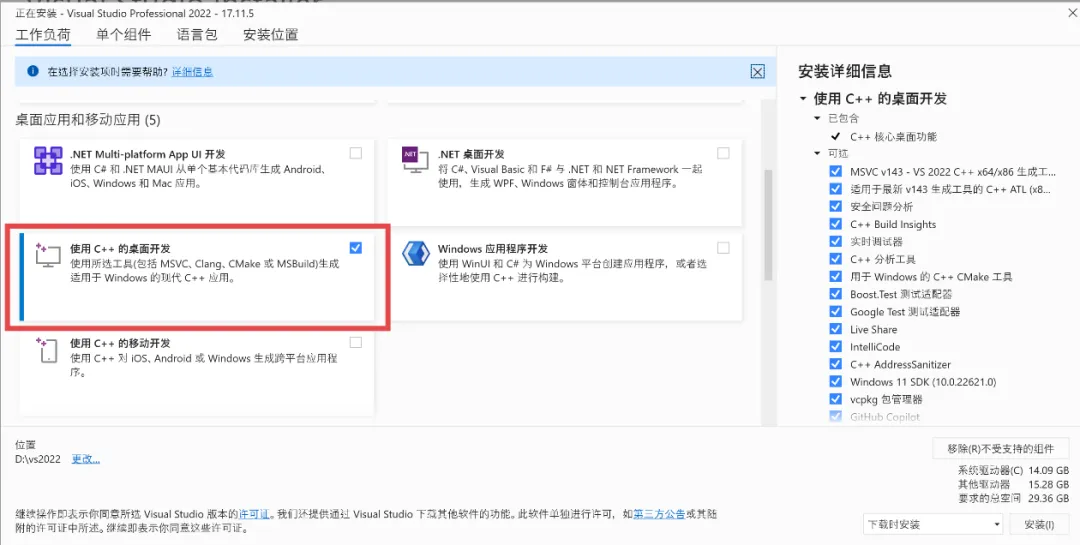Collapse 使用 C++ 的桌面开发 details section
The image size is (1080, 545).
click(x=803, y=99)
